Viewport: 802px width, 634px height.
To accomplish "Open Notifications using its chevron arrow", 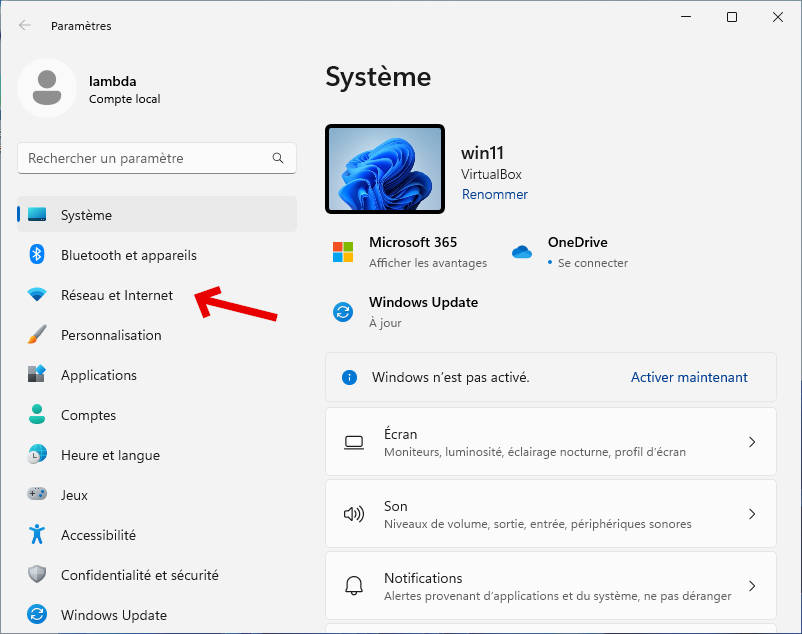I will 752,586.
